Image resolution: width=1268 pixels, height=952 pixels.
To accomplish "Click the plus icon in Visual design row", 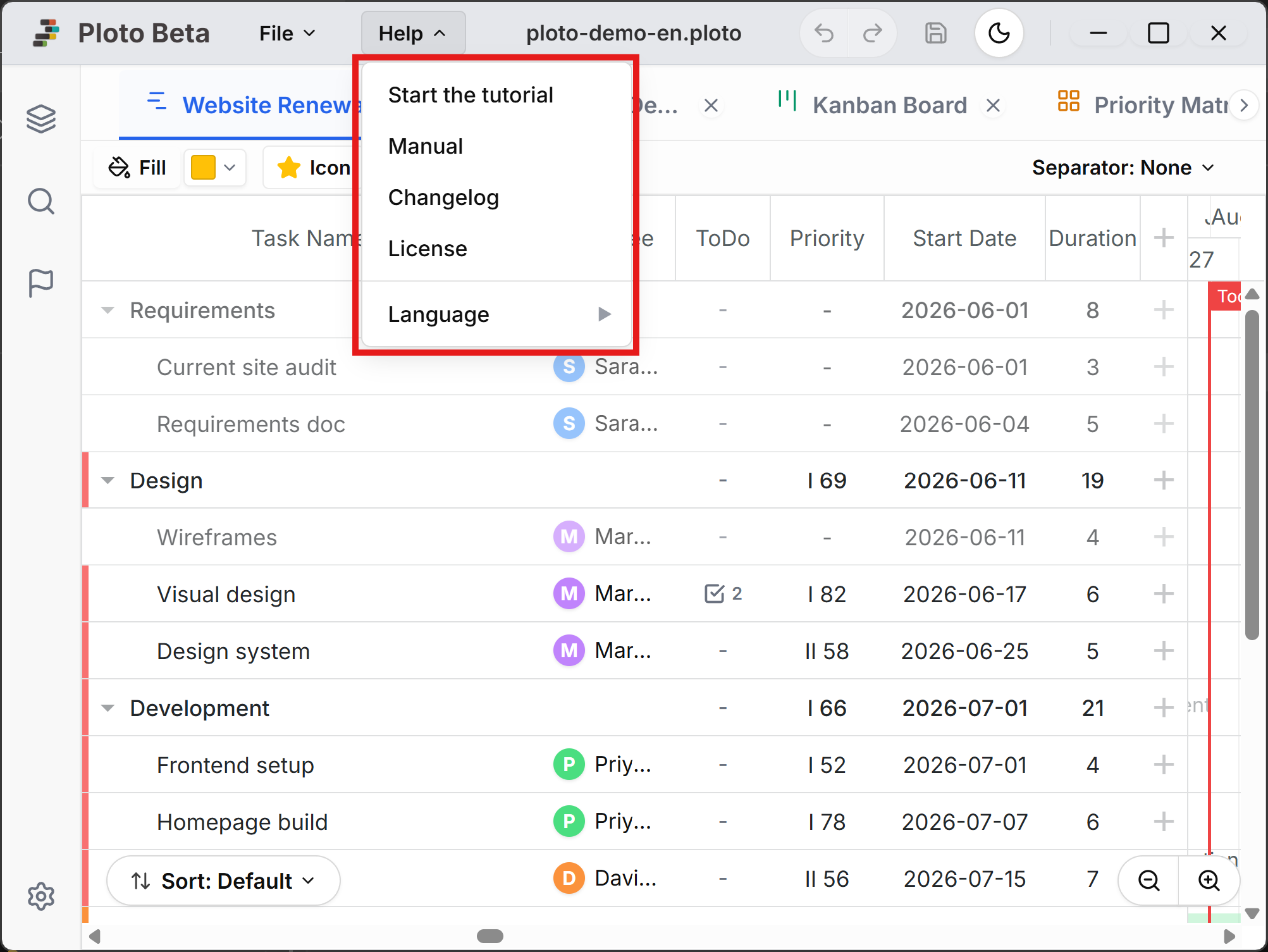I will tap(1164, 594).
